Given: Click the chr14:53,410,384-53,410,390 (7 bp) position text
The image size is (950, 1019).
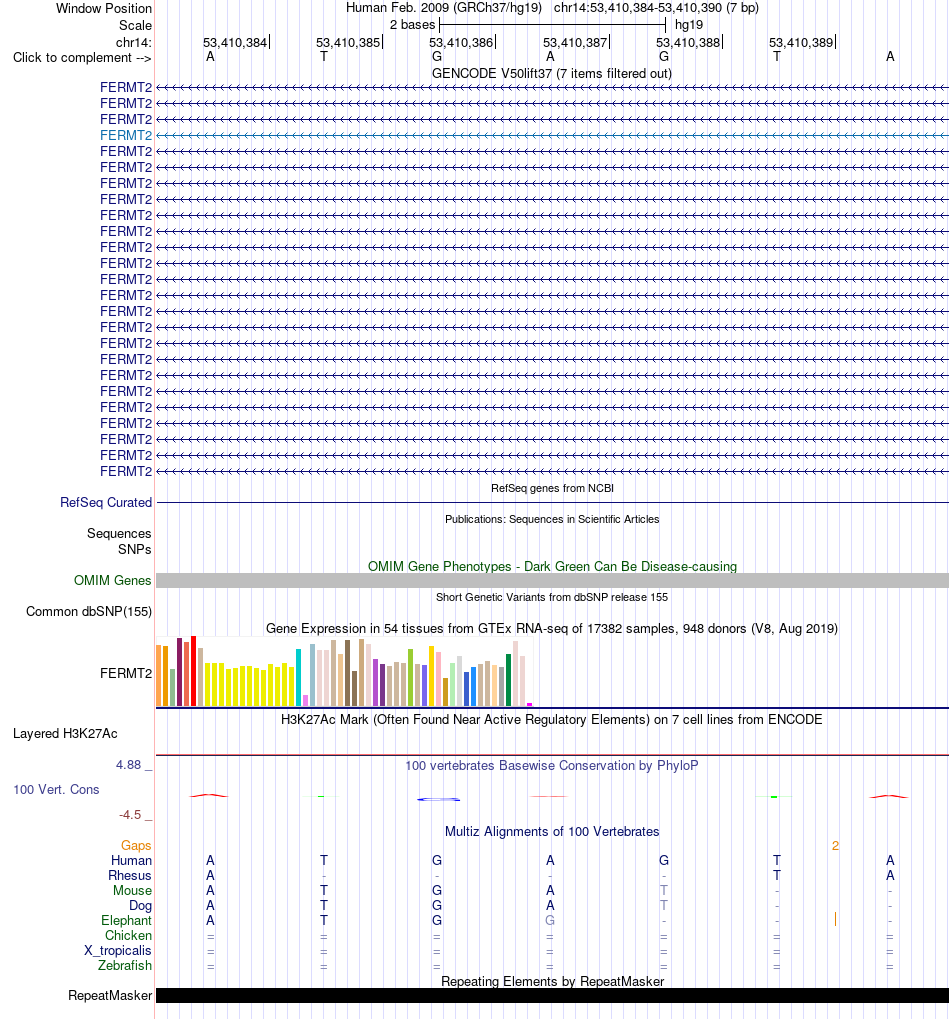Looking at the screenshot, I should tap(656, 8).
